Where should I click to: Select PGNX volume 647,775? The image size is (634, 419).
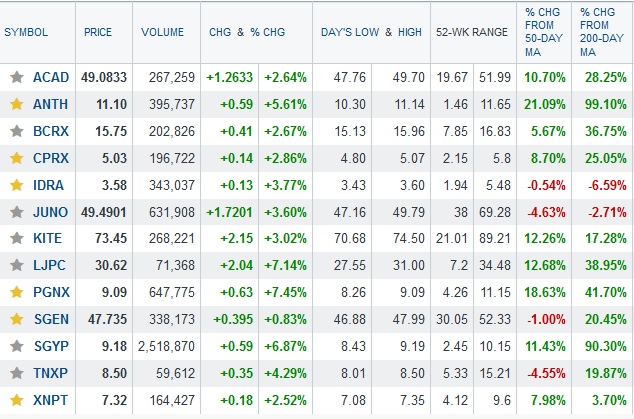(172, 292)
